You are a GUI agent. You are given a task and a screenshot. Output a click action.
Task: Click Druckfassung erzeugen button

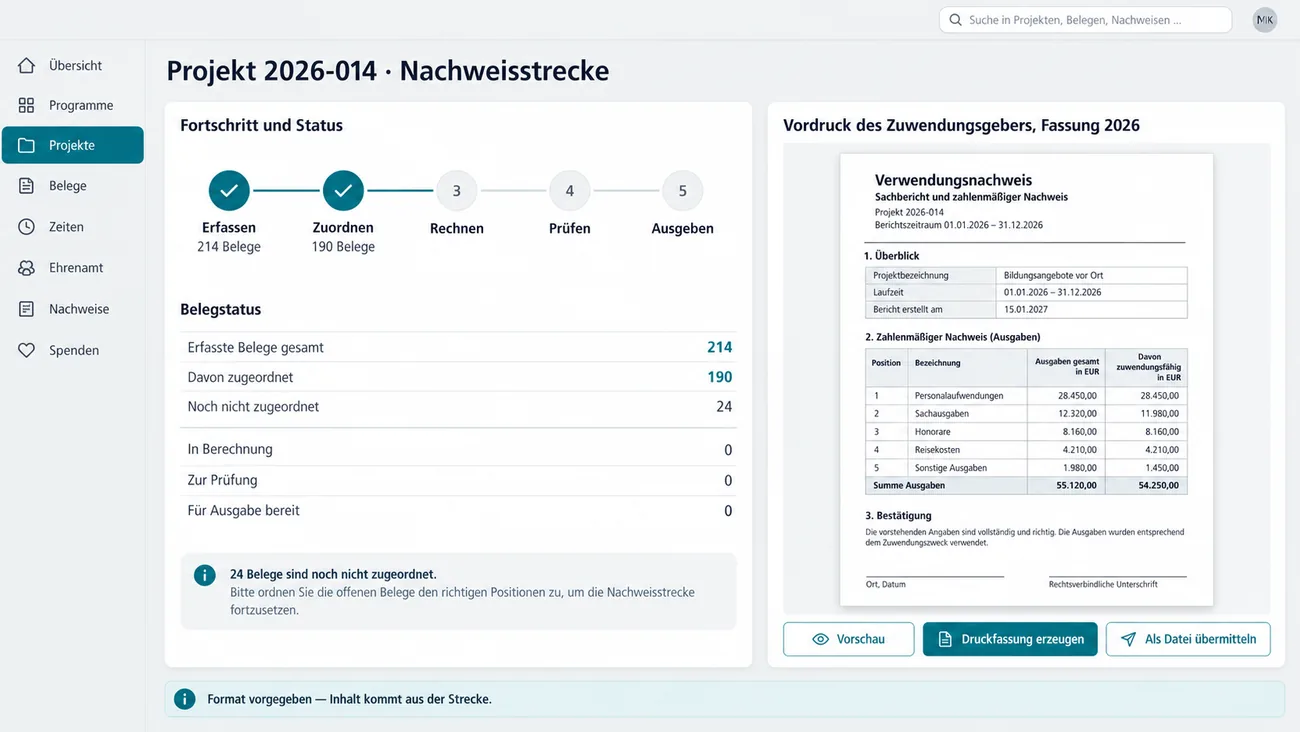[1010, 639]
